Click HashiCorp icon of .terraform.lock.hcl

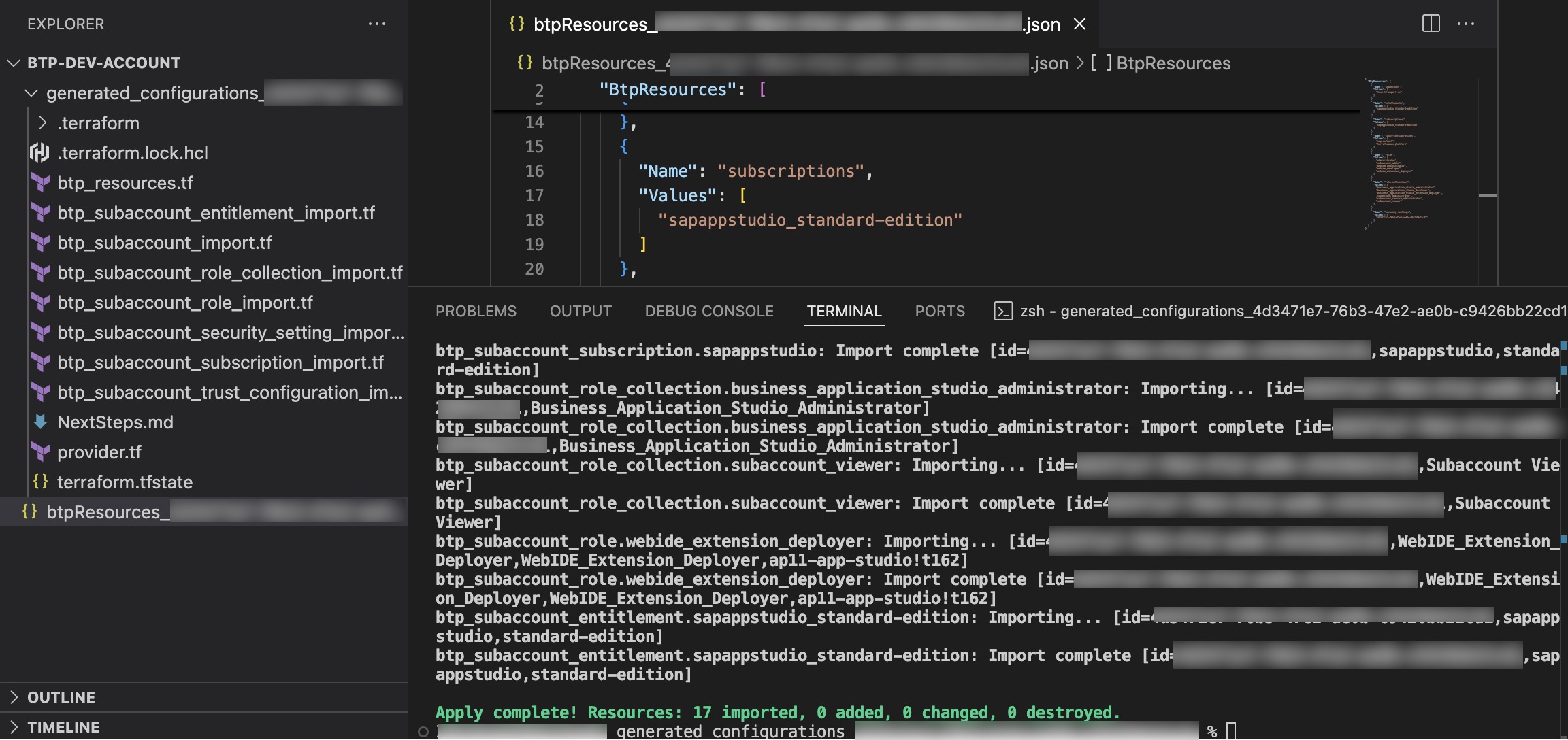(x=39, y=152)
